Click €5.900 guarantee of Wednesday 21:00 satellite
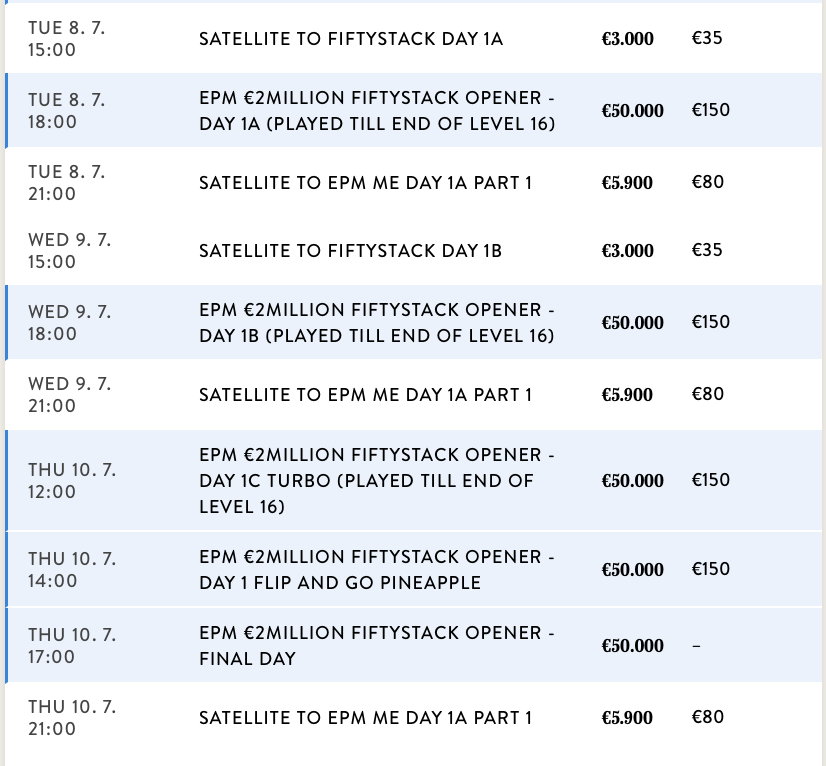The height and width of the screenshot is (766, 826). point(627,395)
